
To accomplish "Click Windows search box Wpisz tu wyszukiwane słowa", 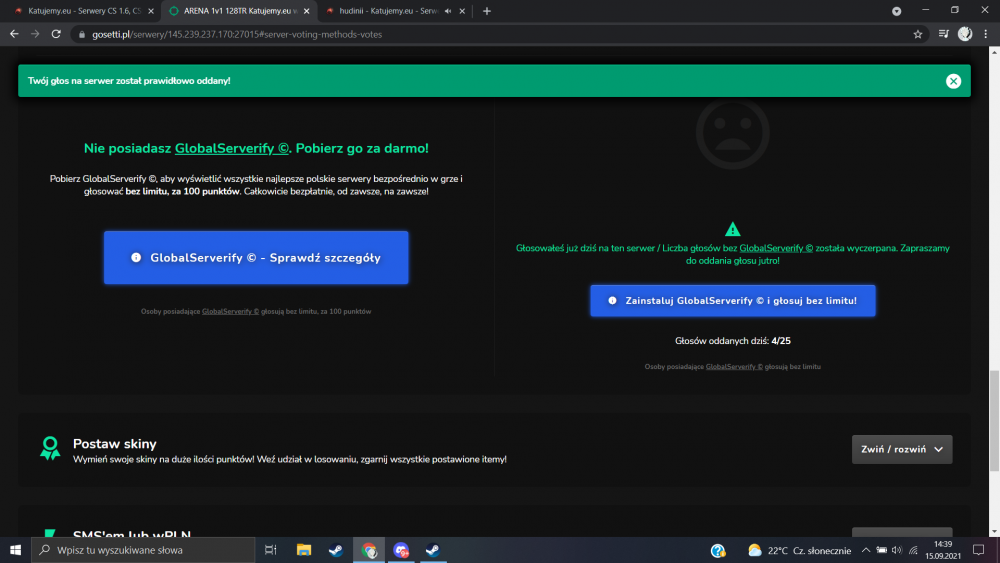I will [143, 550].
